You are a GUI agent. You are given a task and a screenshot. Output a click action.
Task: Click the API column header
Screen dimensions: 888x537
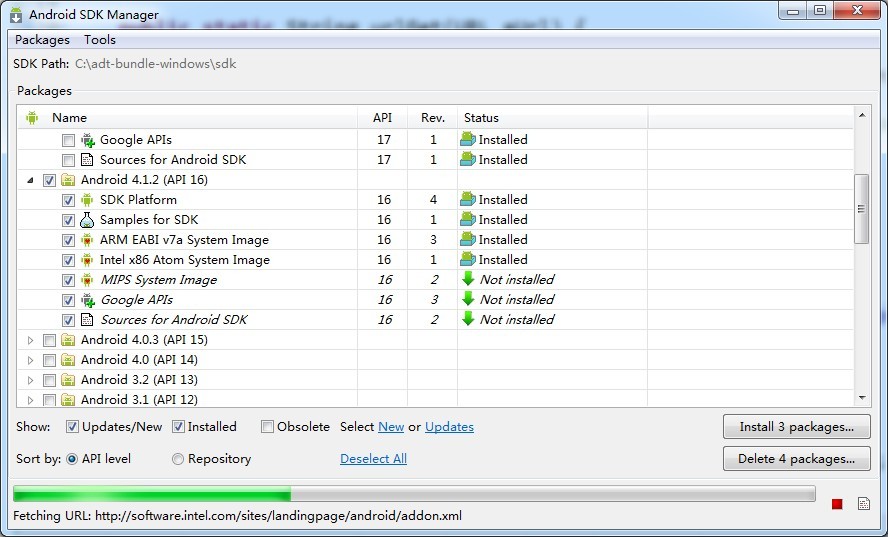pyautogui.click(x=382, y=118)
